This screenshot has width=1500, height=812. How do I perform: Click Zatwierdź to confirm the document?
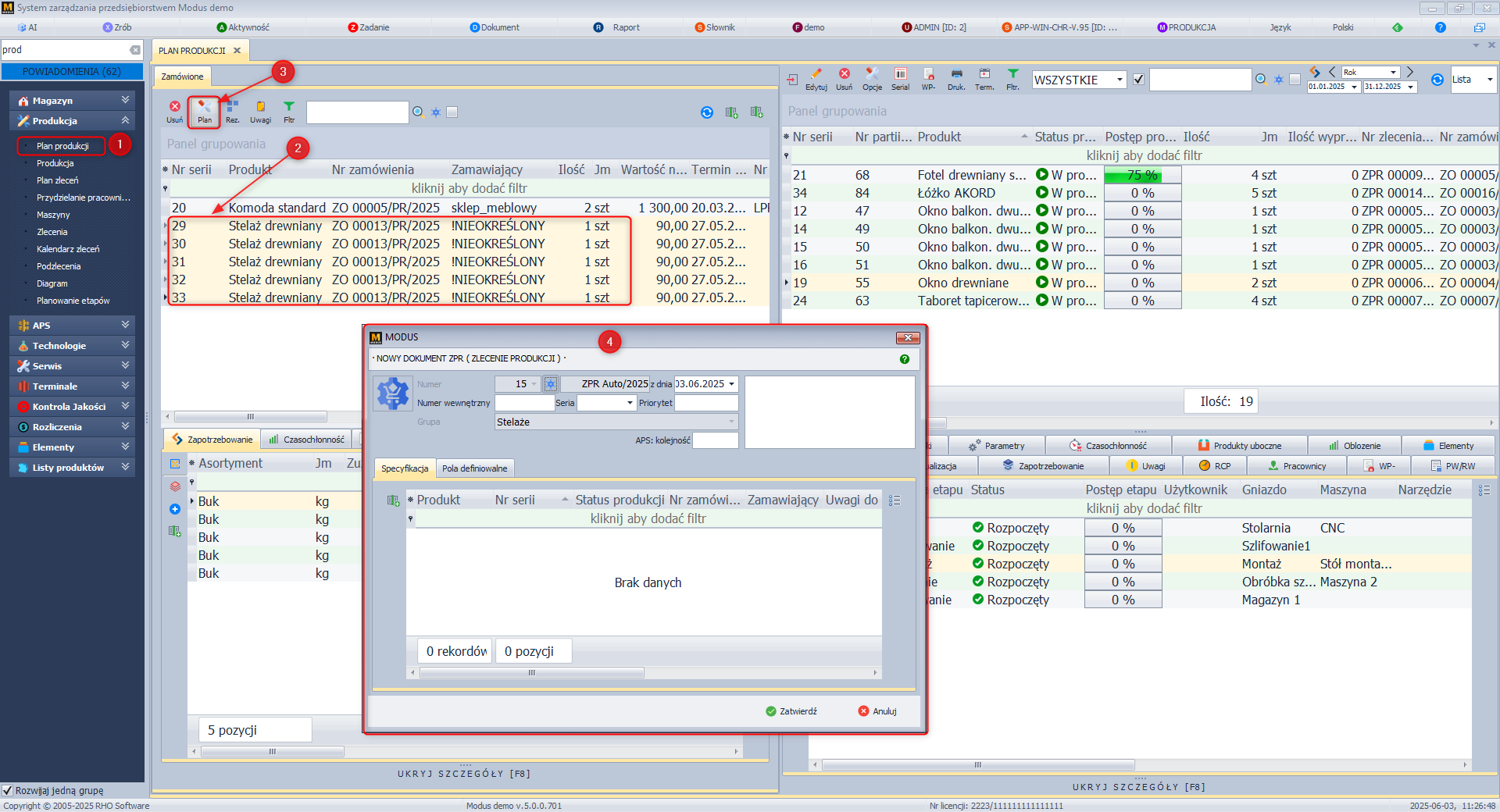[x=791, y=711]
